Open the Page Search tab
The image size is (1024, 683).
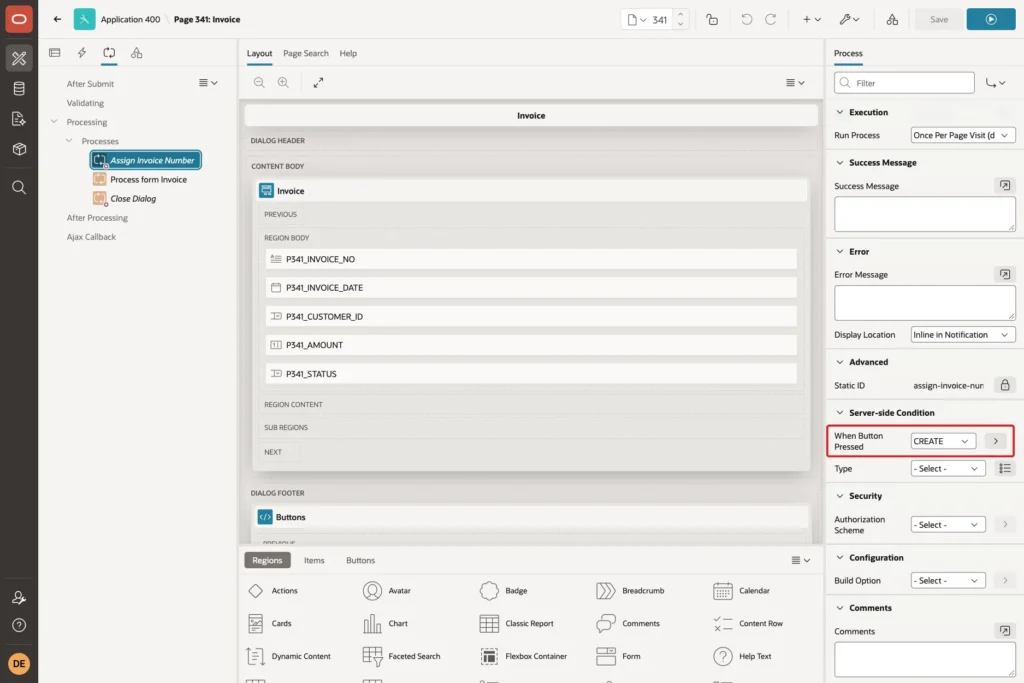(x=306, y=54)
